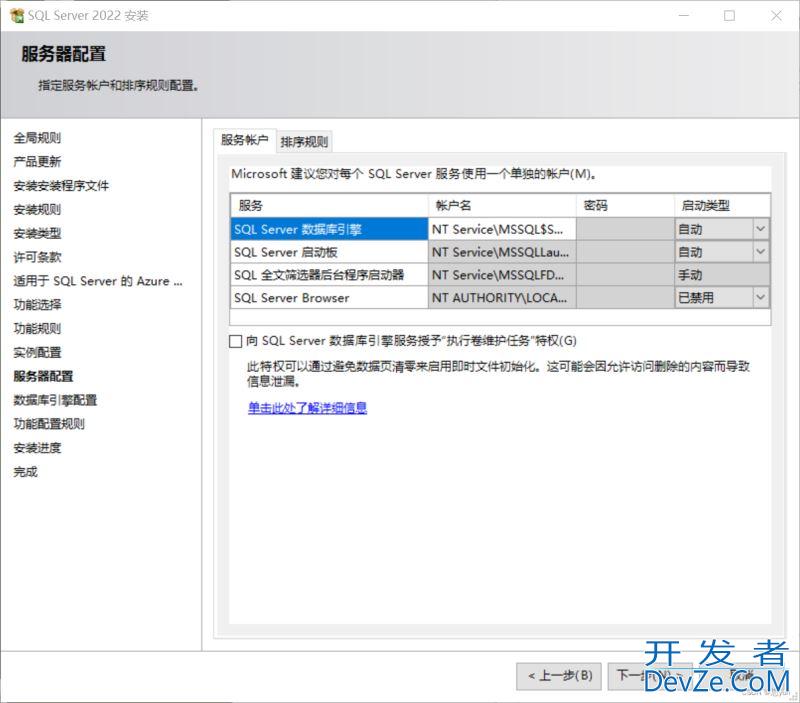Select 服务器配置 step in sidebar
Viewport: 800px width, 703px height.
pos(43,376)
